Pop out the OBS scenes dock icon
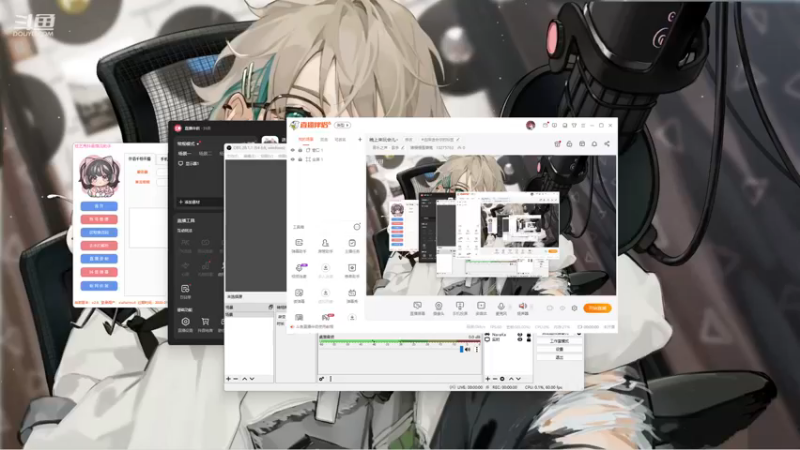The image size is (800, 450). 270,307
